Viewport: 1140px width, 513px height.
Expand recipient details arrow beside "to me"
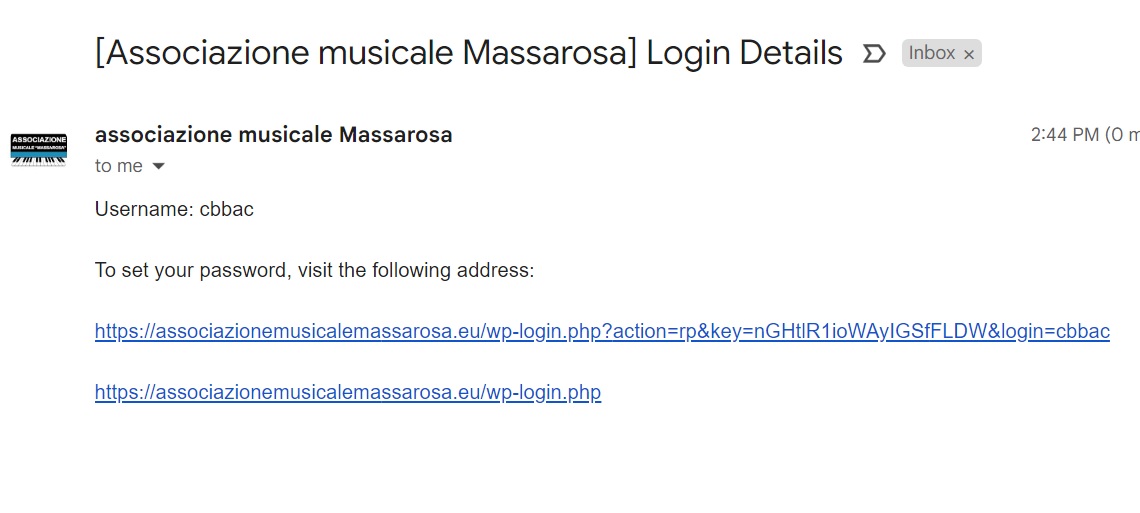158,167
